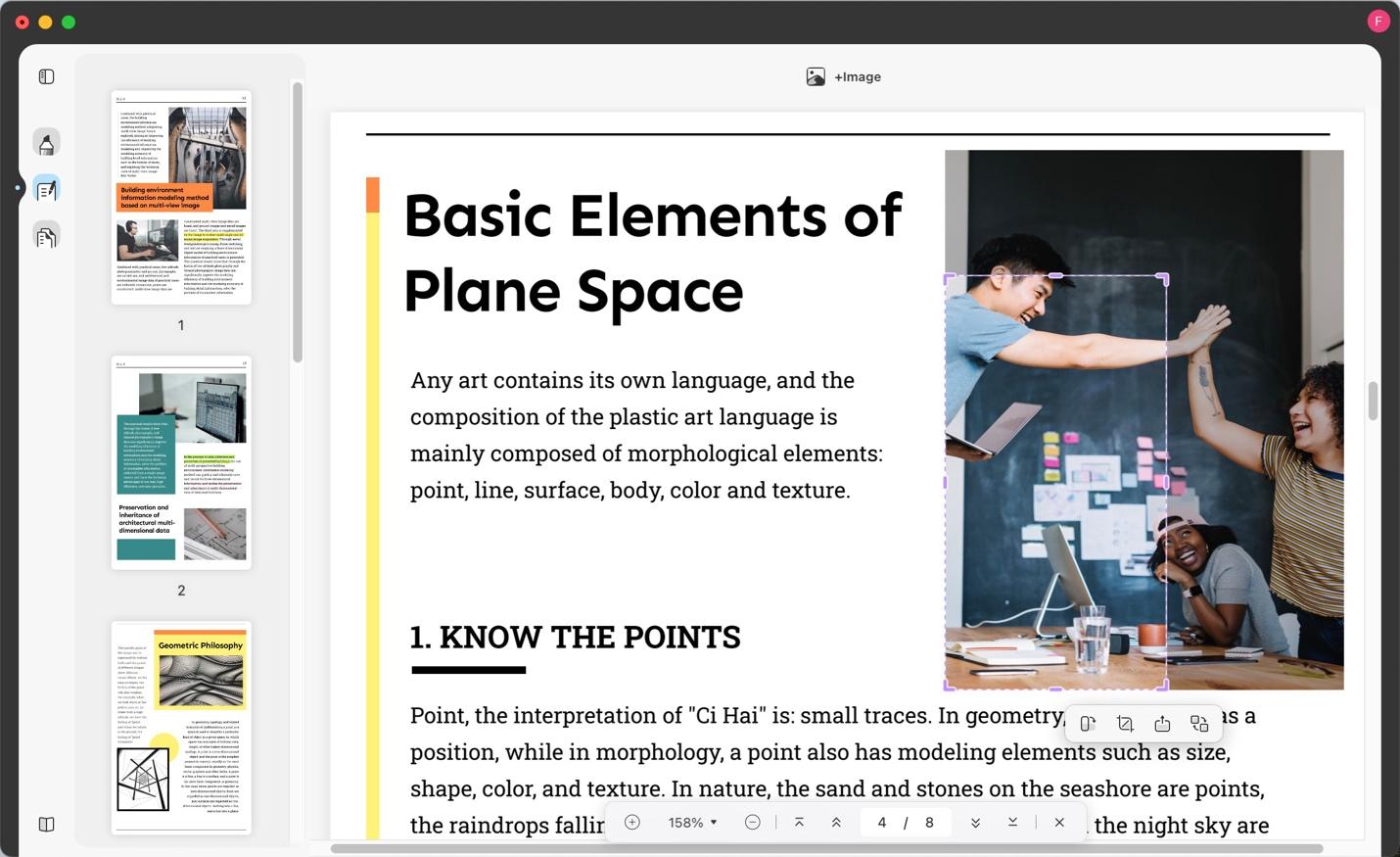Jump to the last page
The image size is (1400, 857).
pos(1012,823)
